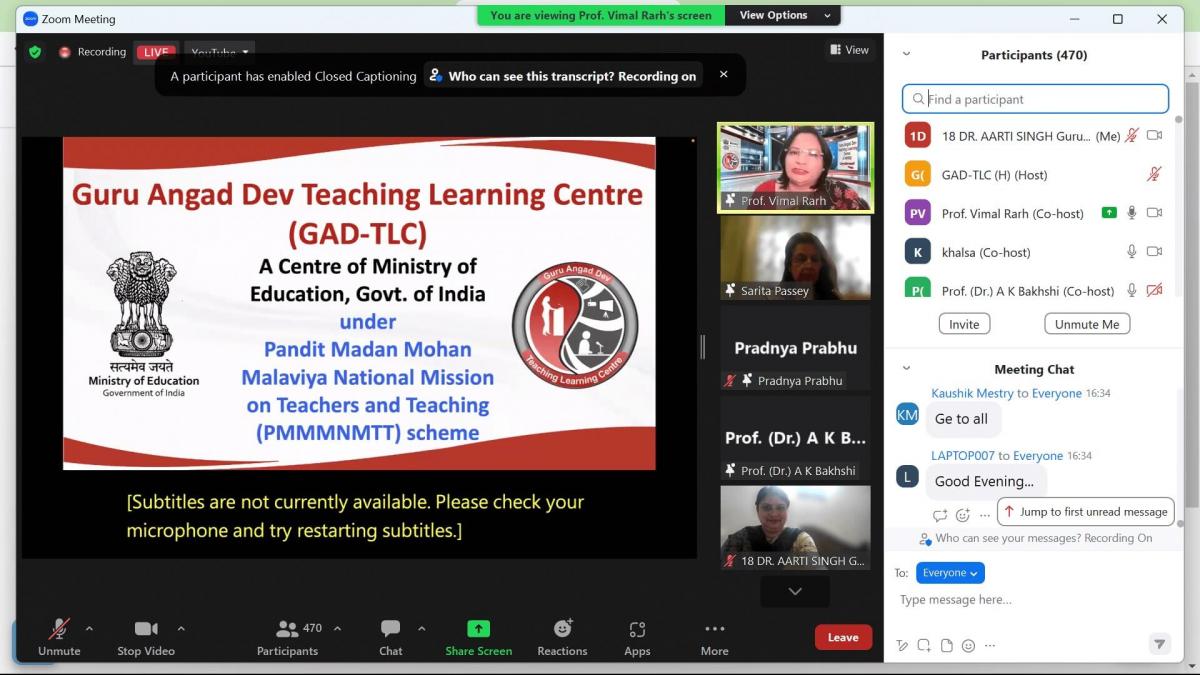This screenshot has width=1200, height=675.
Task: Click the crossed-out camera on the A K Bakhshi row
Action: [1154, 290]
